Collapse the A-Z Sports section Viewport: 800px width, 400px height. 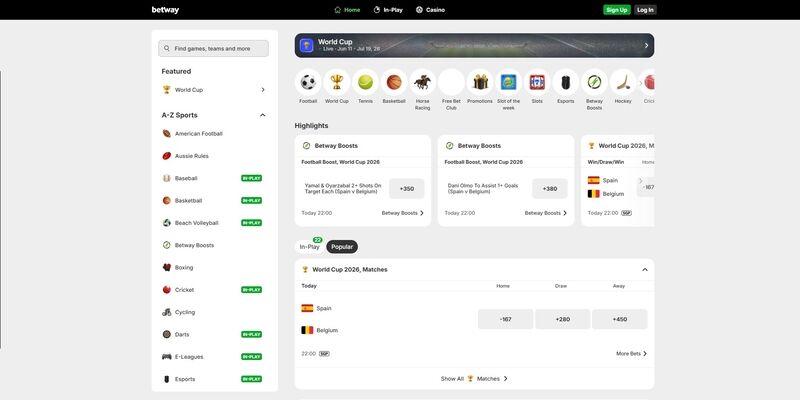point(263,115)
